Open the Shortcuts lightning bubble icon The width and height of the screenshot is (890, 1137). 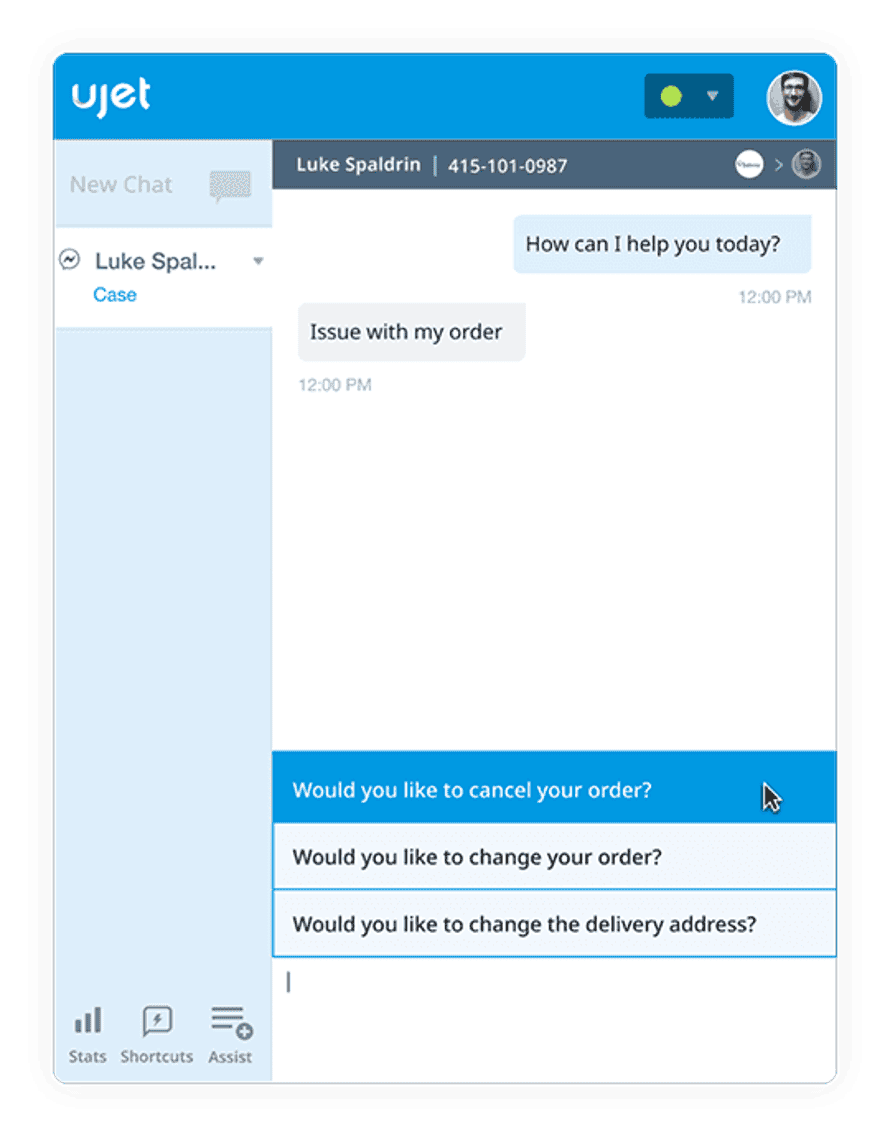(157, 1021)
